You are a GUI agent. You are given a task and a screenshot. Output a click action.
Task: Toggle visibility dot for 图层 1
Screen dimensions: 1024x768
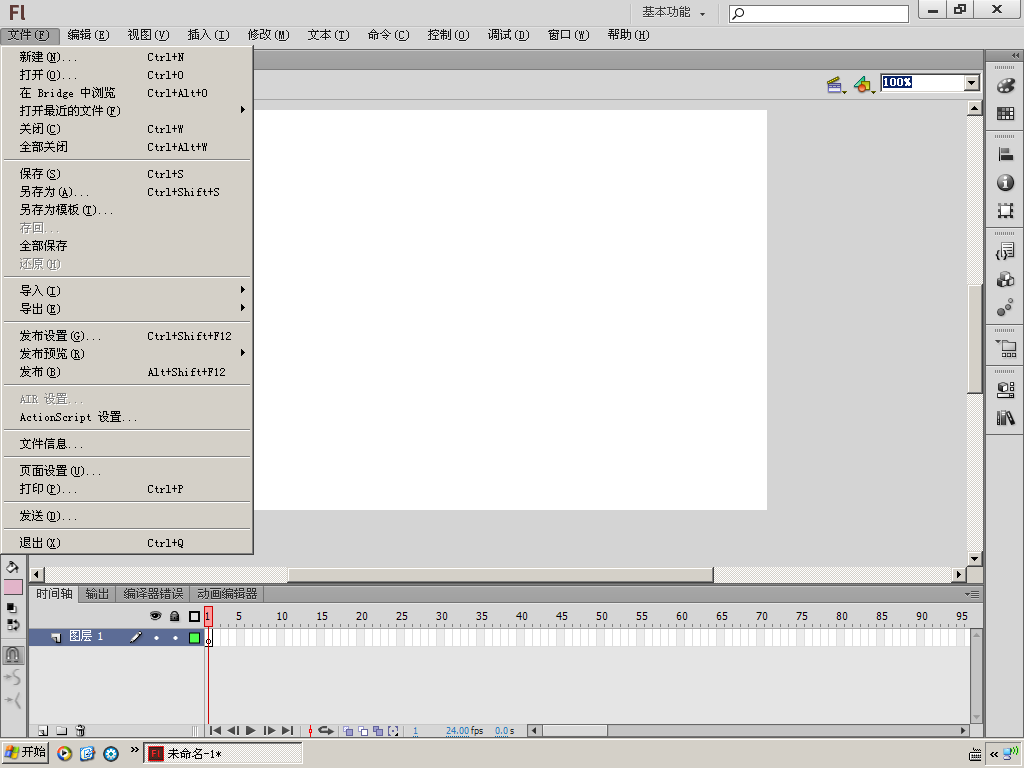point(156,637)
